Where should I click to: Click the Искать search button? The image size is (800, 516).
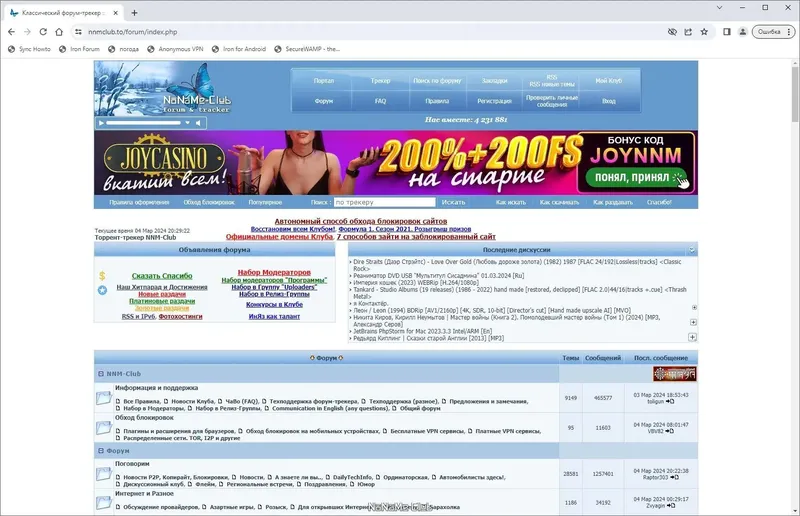click(x=453, y=202)
